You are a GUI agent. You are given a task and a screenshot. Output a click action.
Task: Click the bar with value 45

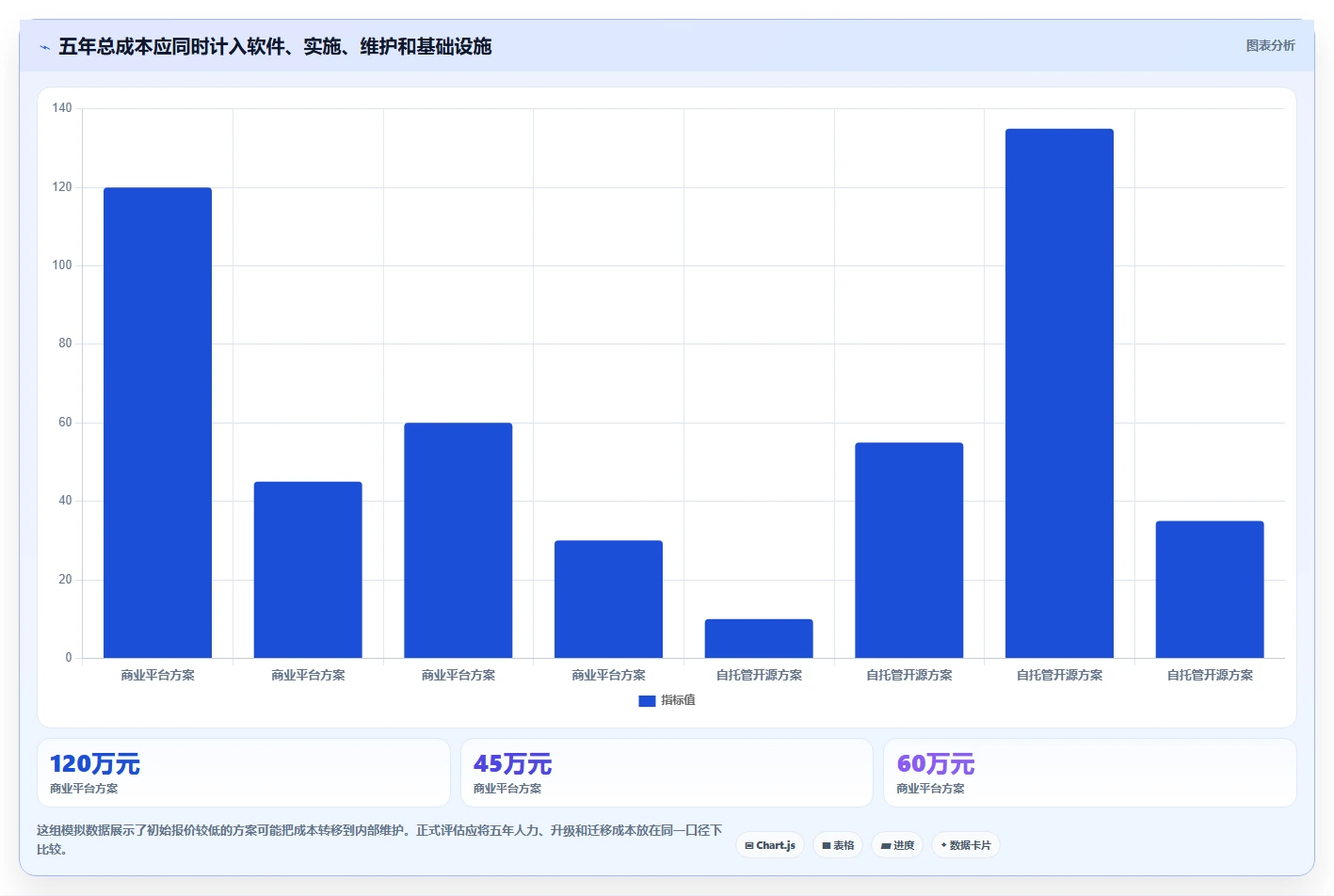pos(308,569)
